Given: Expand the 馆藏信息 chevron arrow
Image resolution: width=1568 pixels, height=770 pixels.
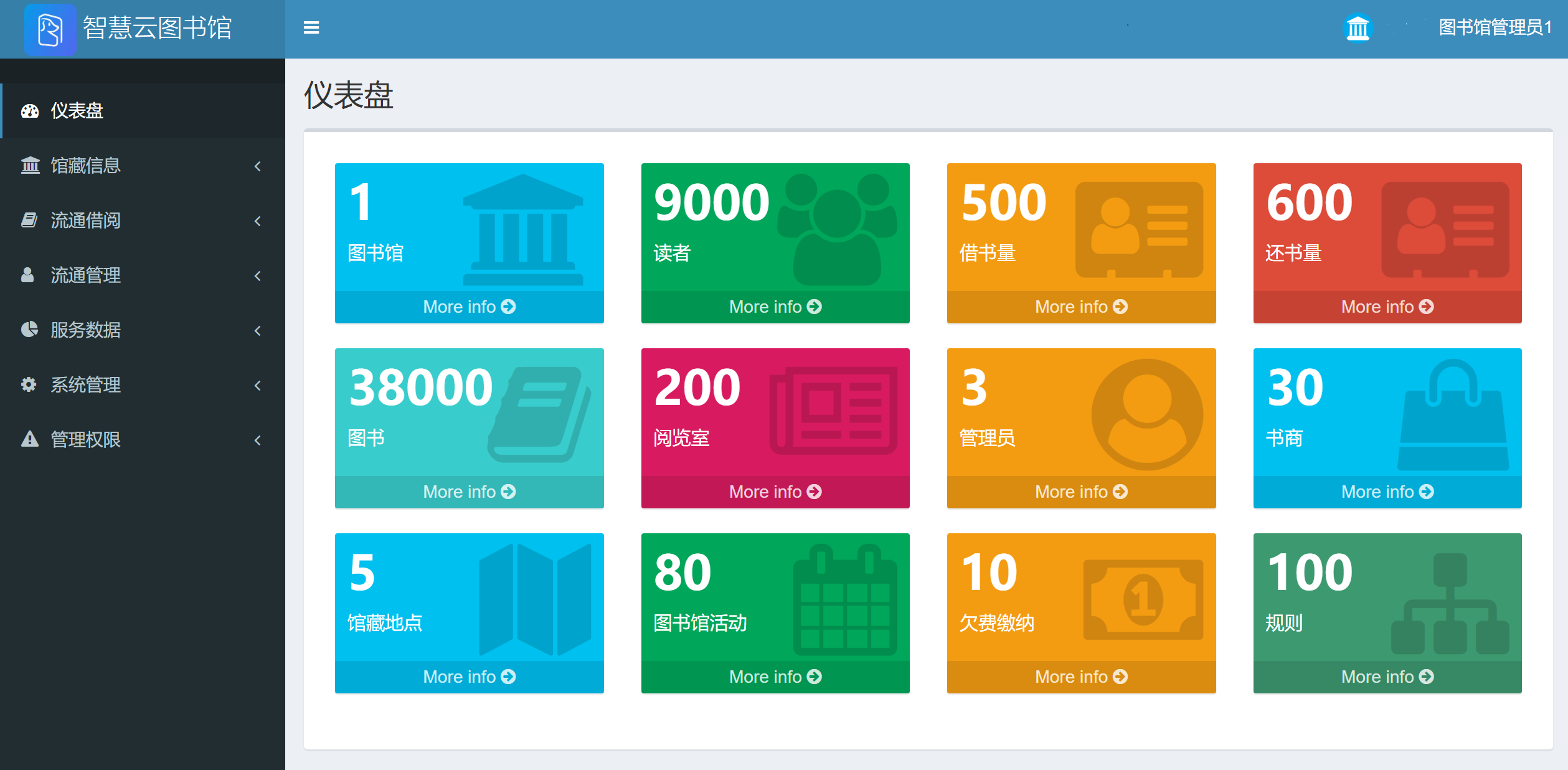Looking at the screenshot, I should pyautogui.click(x=258, y=166).
